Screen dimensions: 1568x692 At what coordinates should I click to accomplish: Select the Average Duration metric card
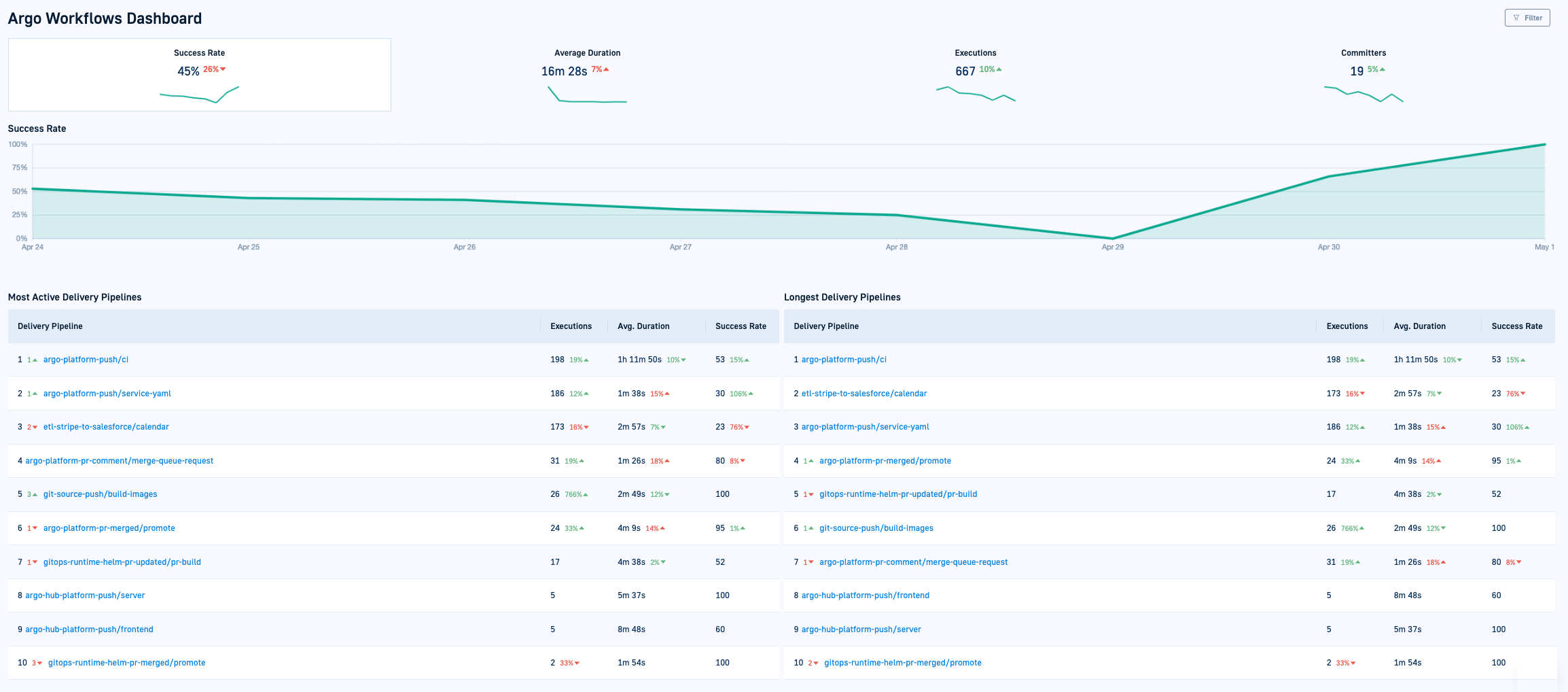587,74
